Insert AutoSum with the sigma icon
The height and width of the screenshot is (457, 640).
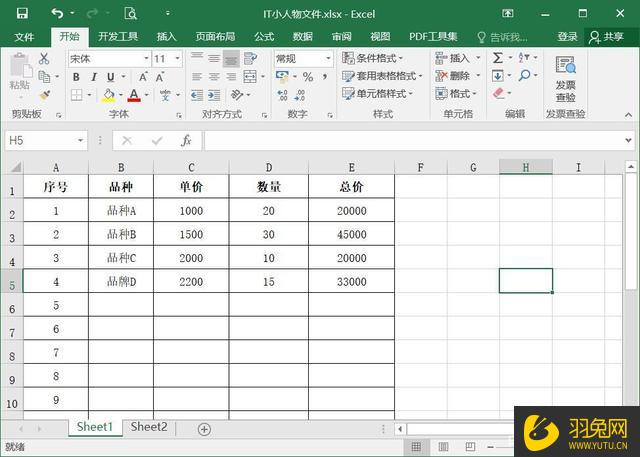498,58
